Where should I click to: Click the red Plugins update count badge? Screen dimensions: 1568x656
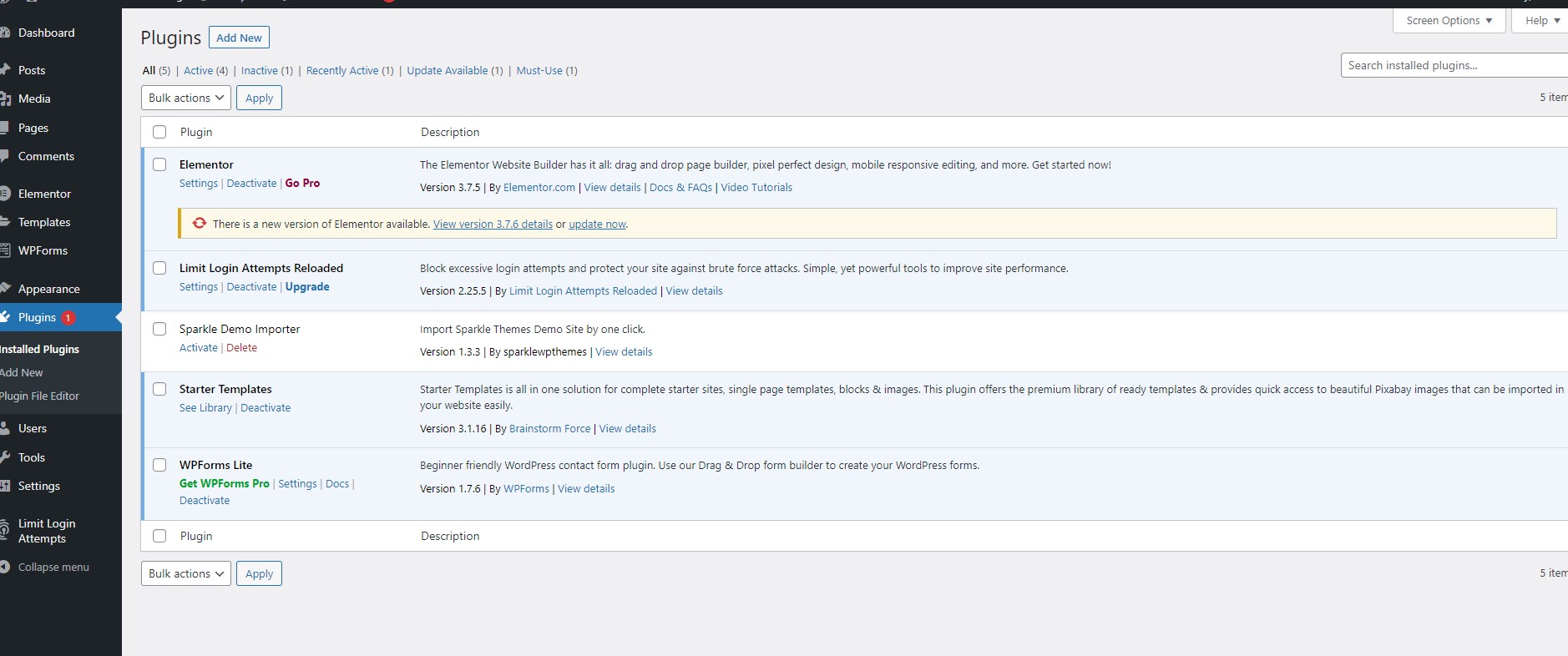68,318
